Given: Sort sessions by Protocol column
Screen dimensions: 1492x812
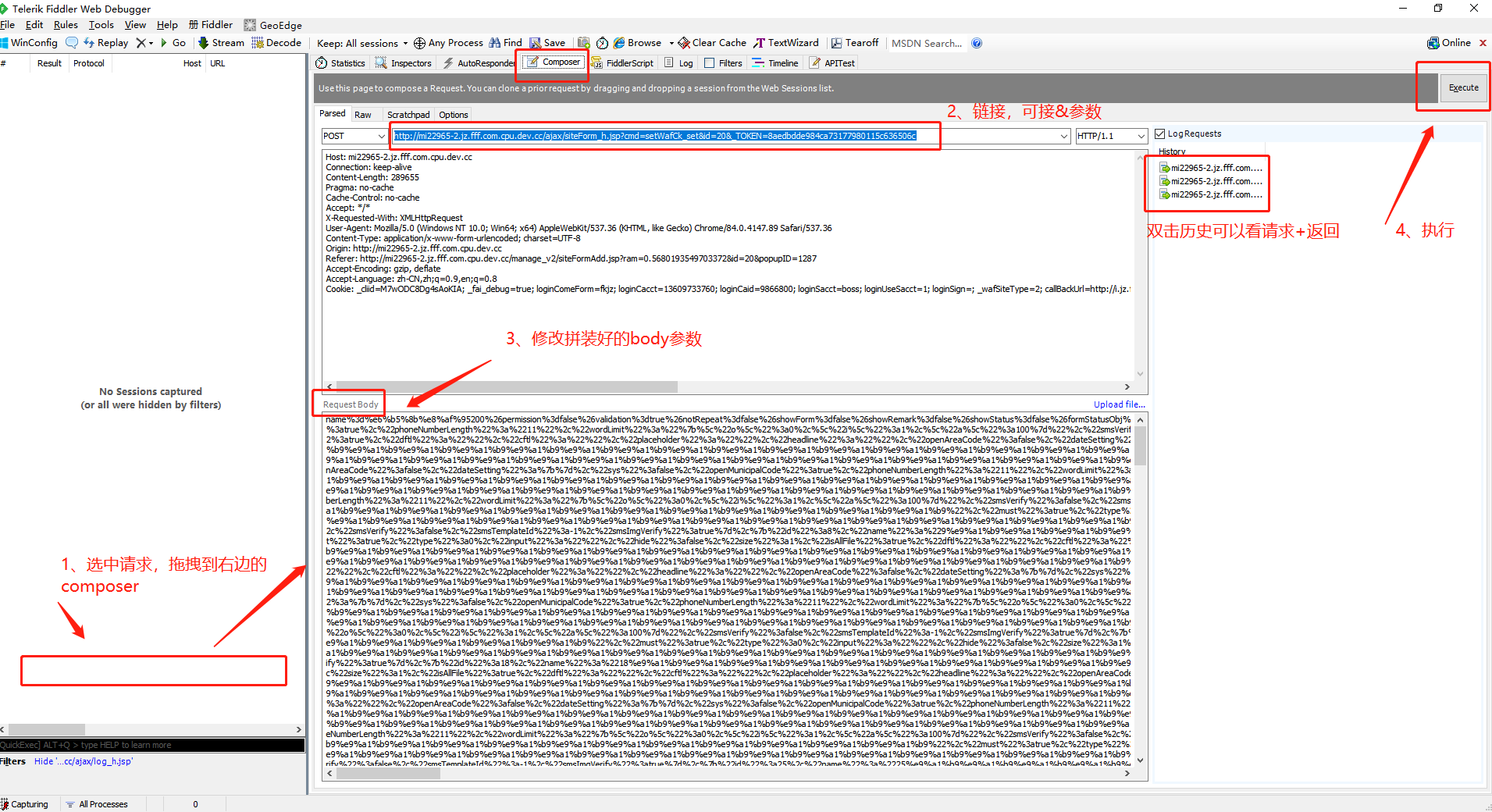Looking at the screenshot, I should [x=89, y=63].
